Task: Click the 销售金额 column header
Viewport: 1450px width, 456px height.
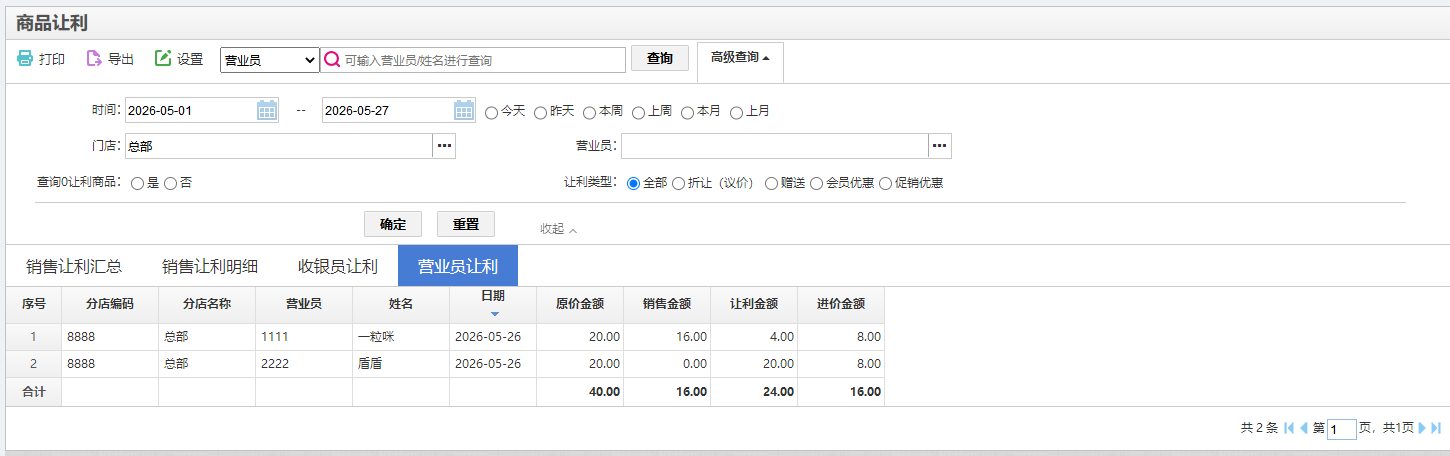Action: coord(667,304)
